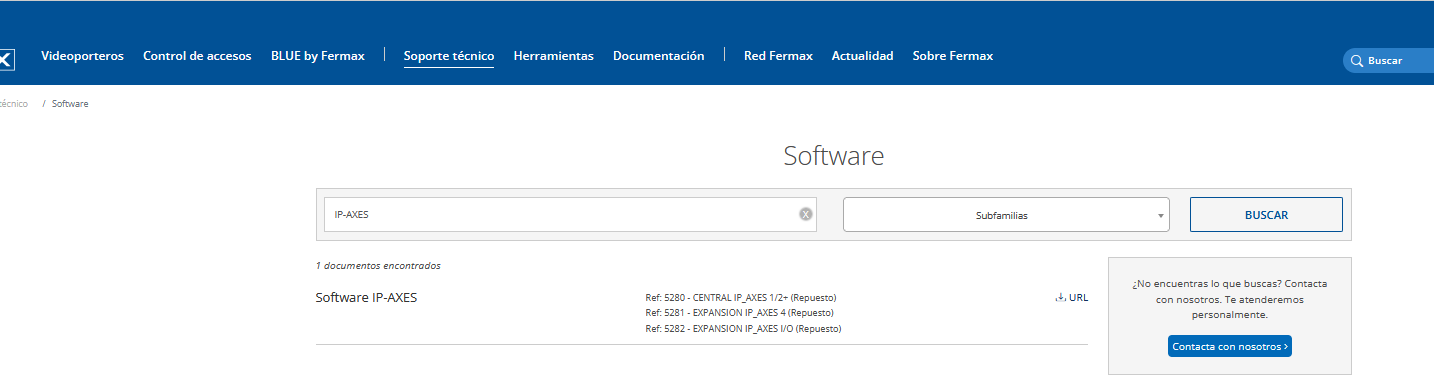The height and width of the screenshot is (385, 1434).
Task: Clear the IP-AXES search field with X icon
Action: 806,214
